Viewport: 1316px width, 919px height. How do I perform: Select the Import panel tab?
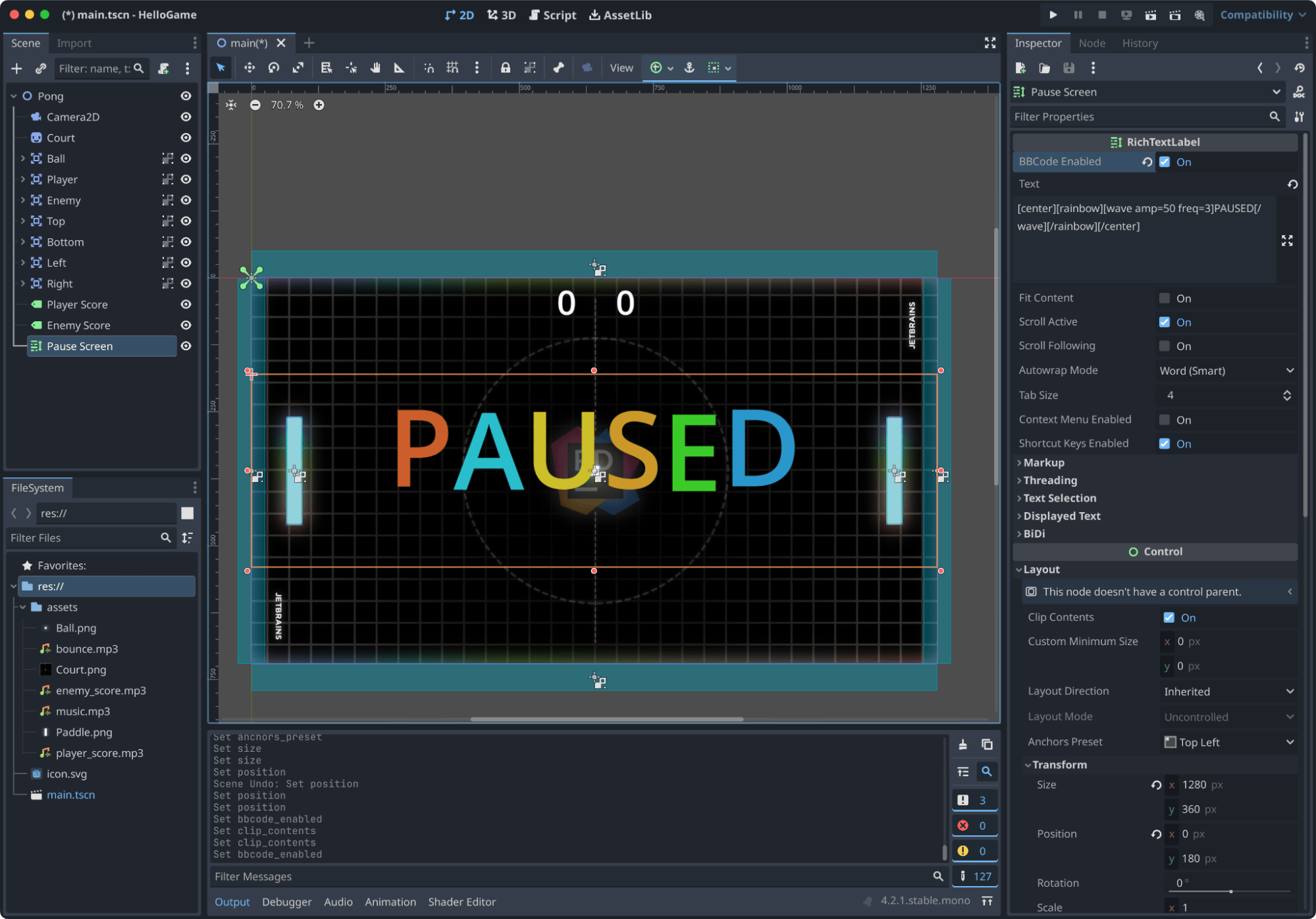click(74, 42)
